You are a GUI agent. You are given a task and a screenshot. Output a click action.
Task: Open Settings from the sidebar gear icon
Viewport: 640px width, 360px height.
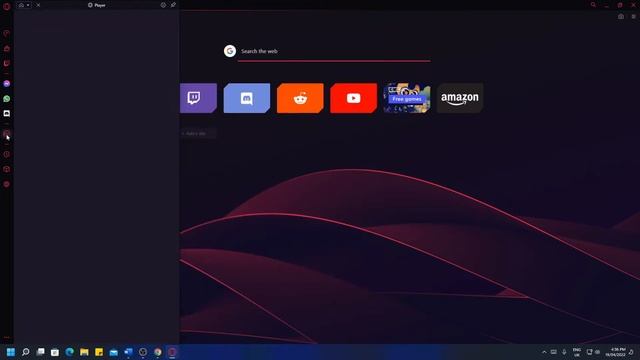[x=7, y=184]
